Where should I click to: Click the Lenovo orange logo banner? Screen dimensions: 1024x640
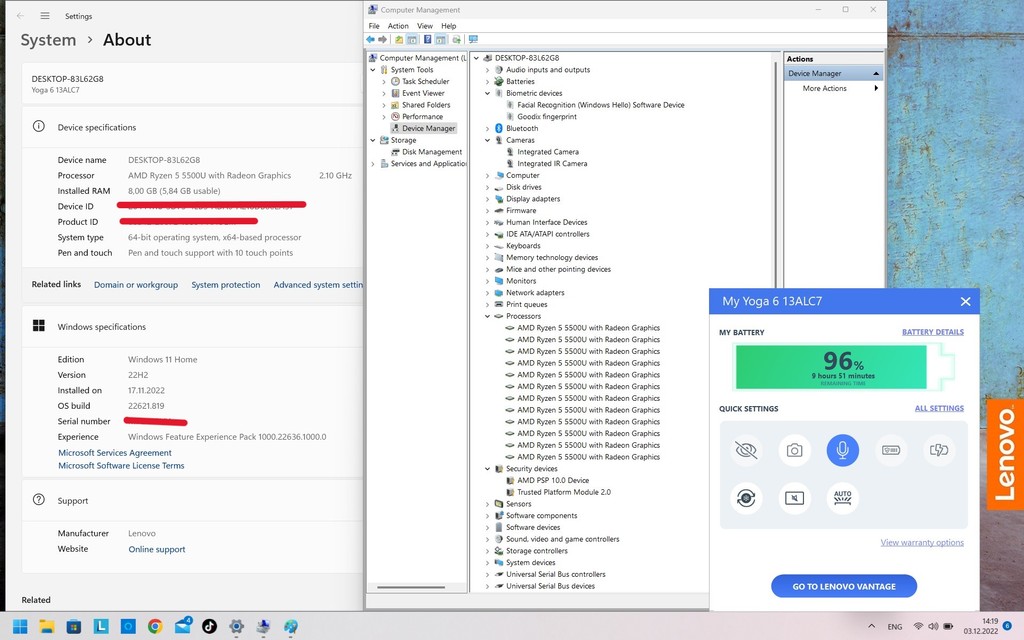[1005, 455]
